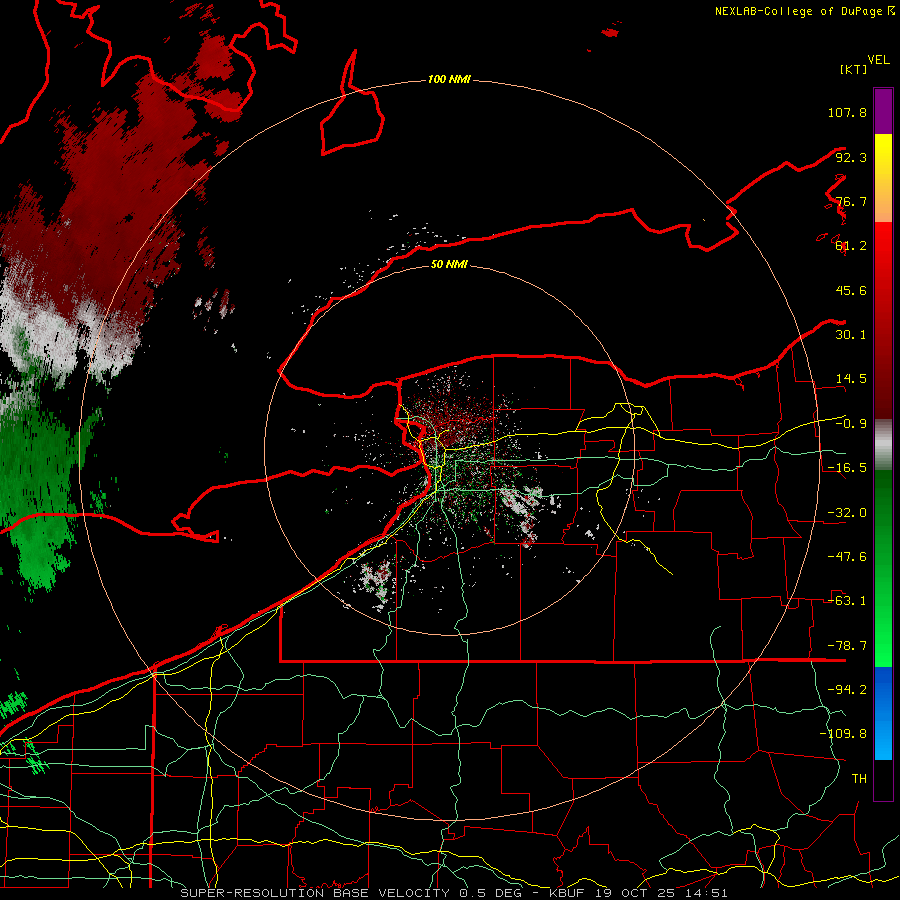Click the 107.8 velocity scale value
900x900 pixels.
[x=847, y=112]
